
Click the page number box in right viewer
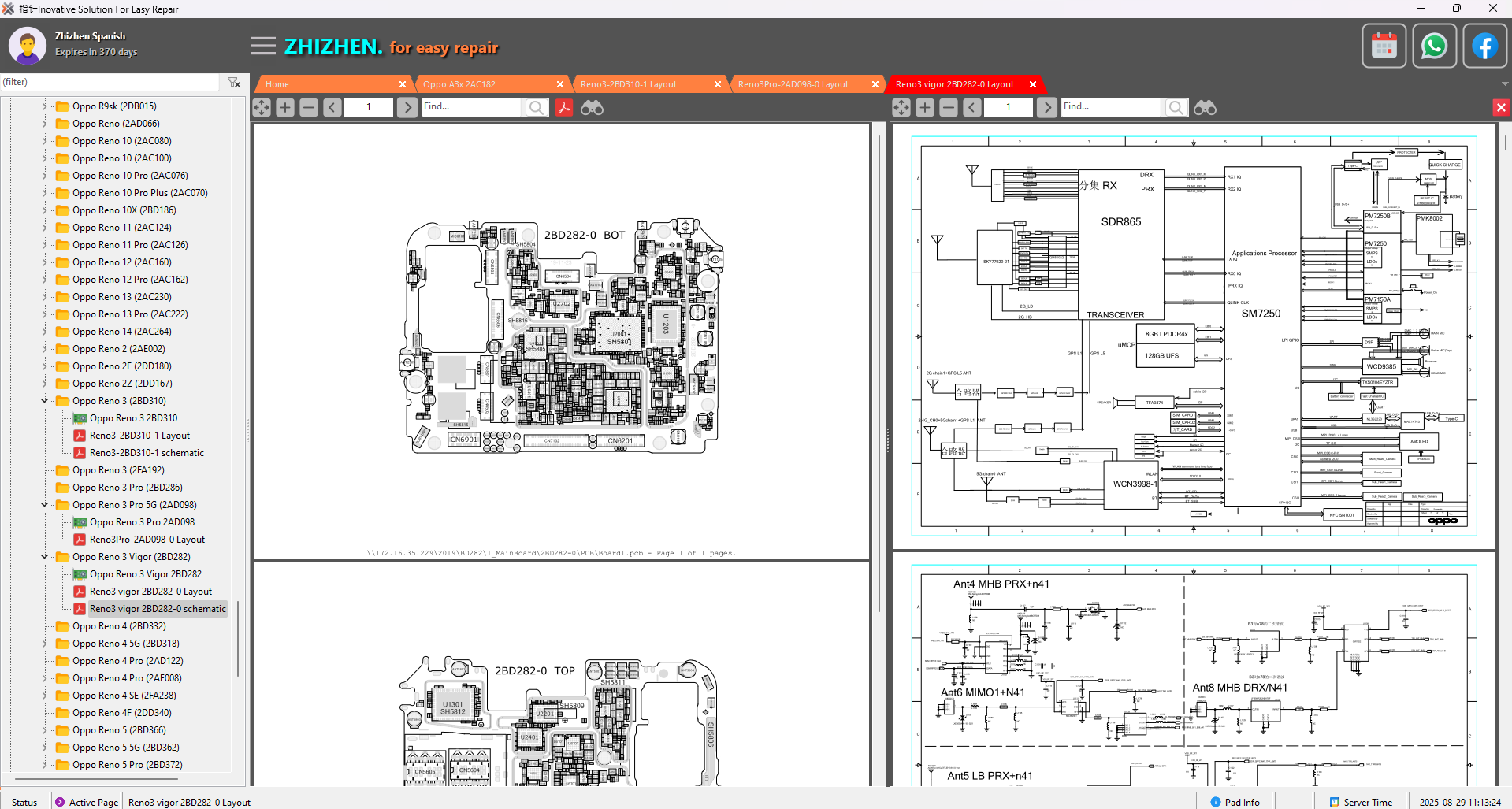tap(1009, 107)
